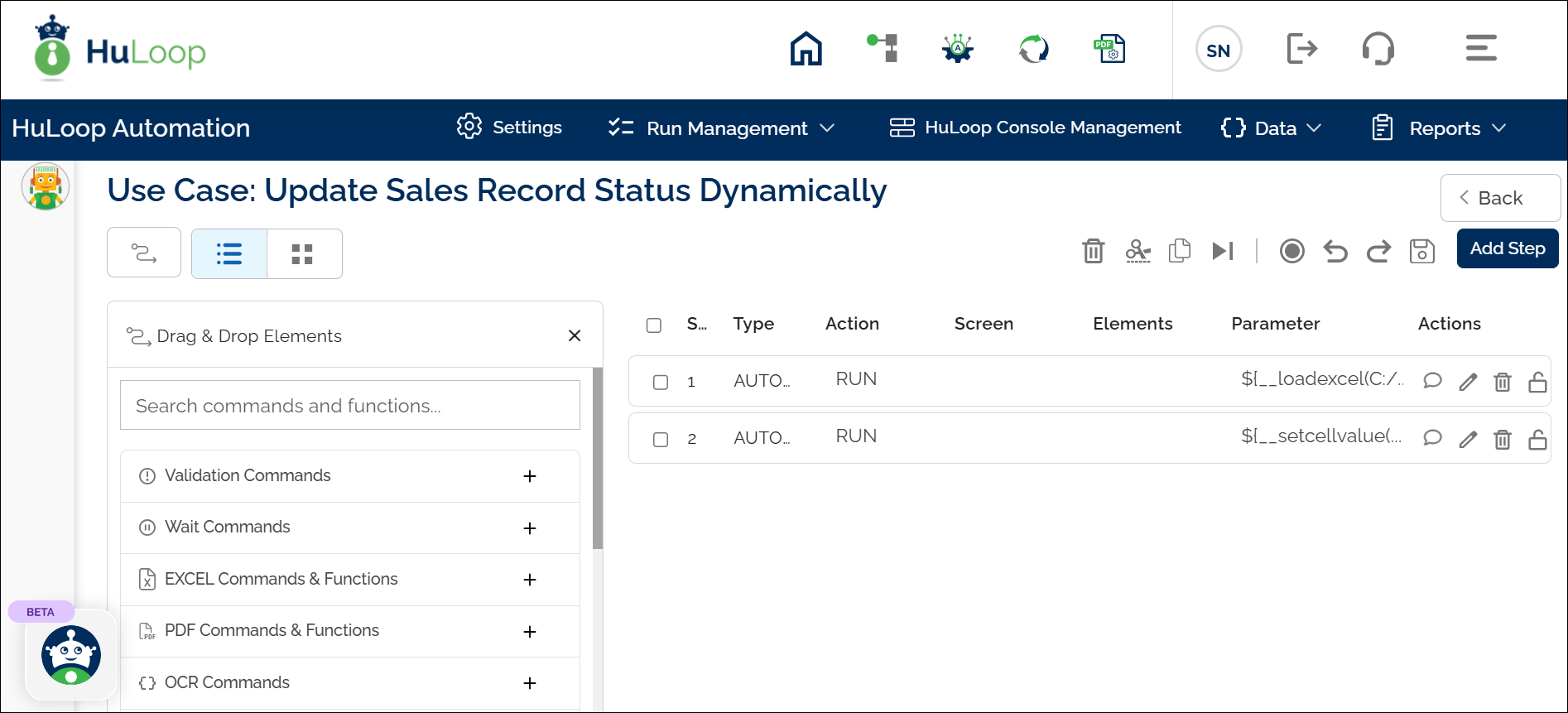Click the logout icon

pyautogui.click(x=1301, y=48)
